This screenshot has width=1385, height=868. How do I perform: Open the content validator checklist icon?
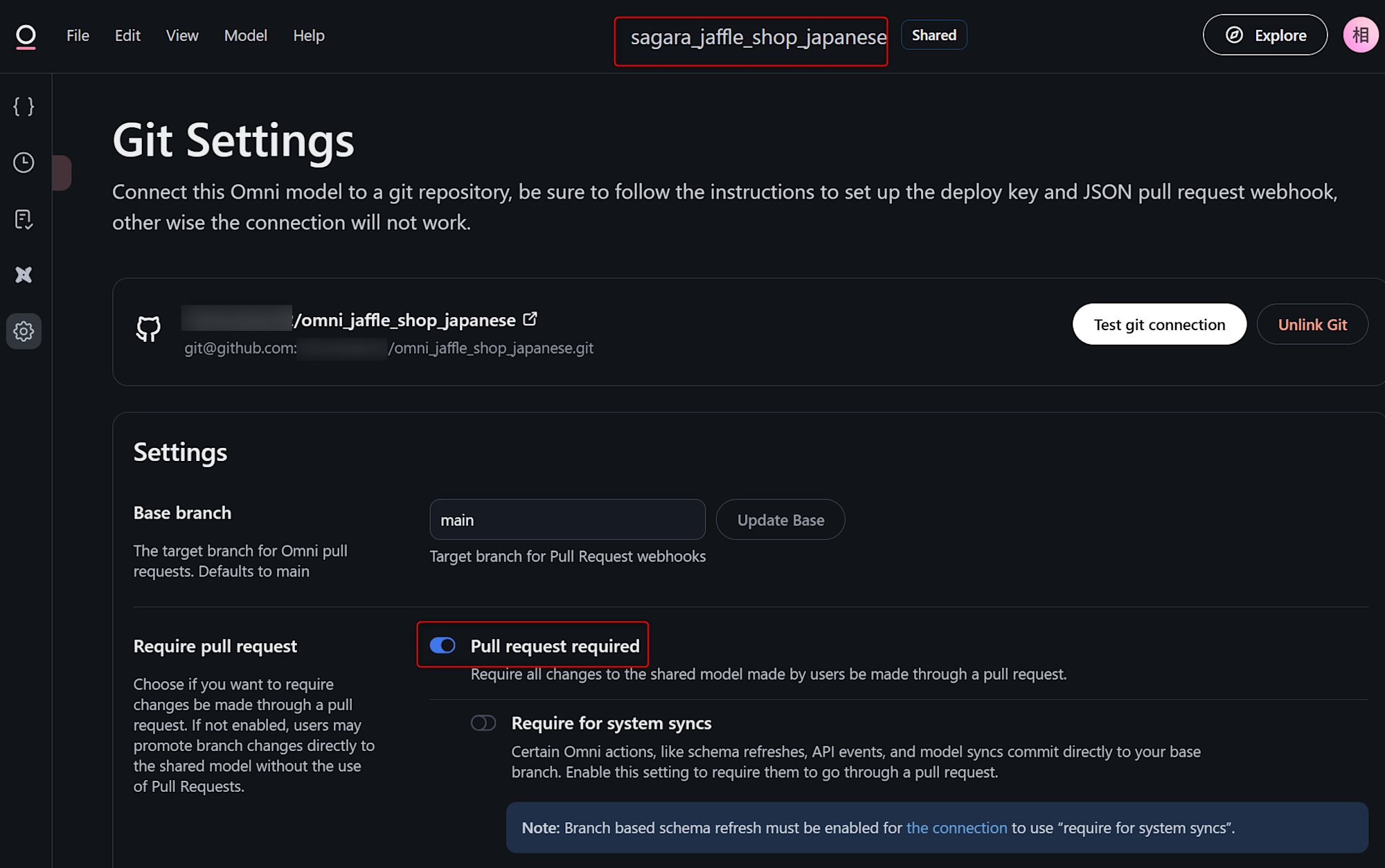pyautogui.click(x=24, y=219)
